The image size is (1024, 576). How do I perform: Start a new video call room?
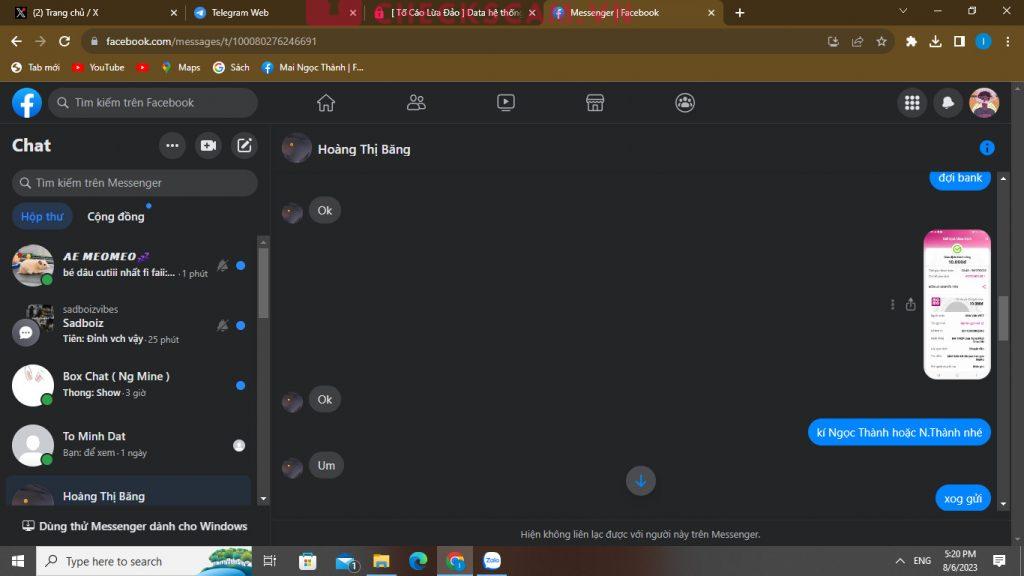pyautogui.click(x=208, y=146)
